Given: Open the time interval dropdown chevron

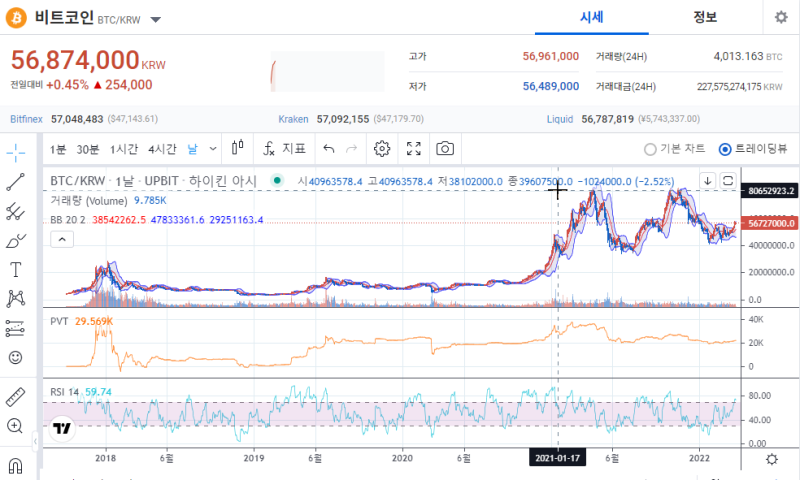Looking at the screenshot, I should (213, 149).
